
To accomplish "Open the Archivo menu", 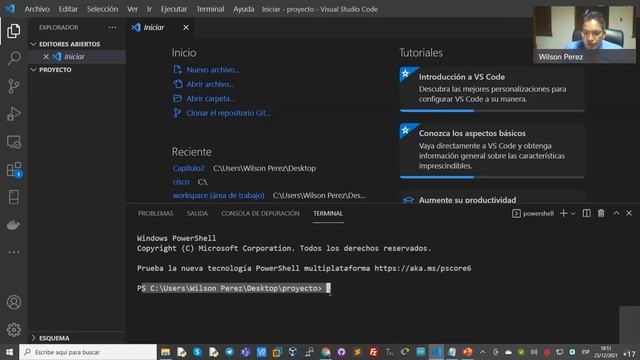I will [x=37, y=9].
